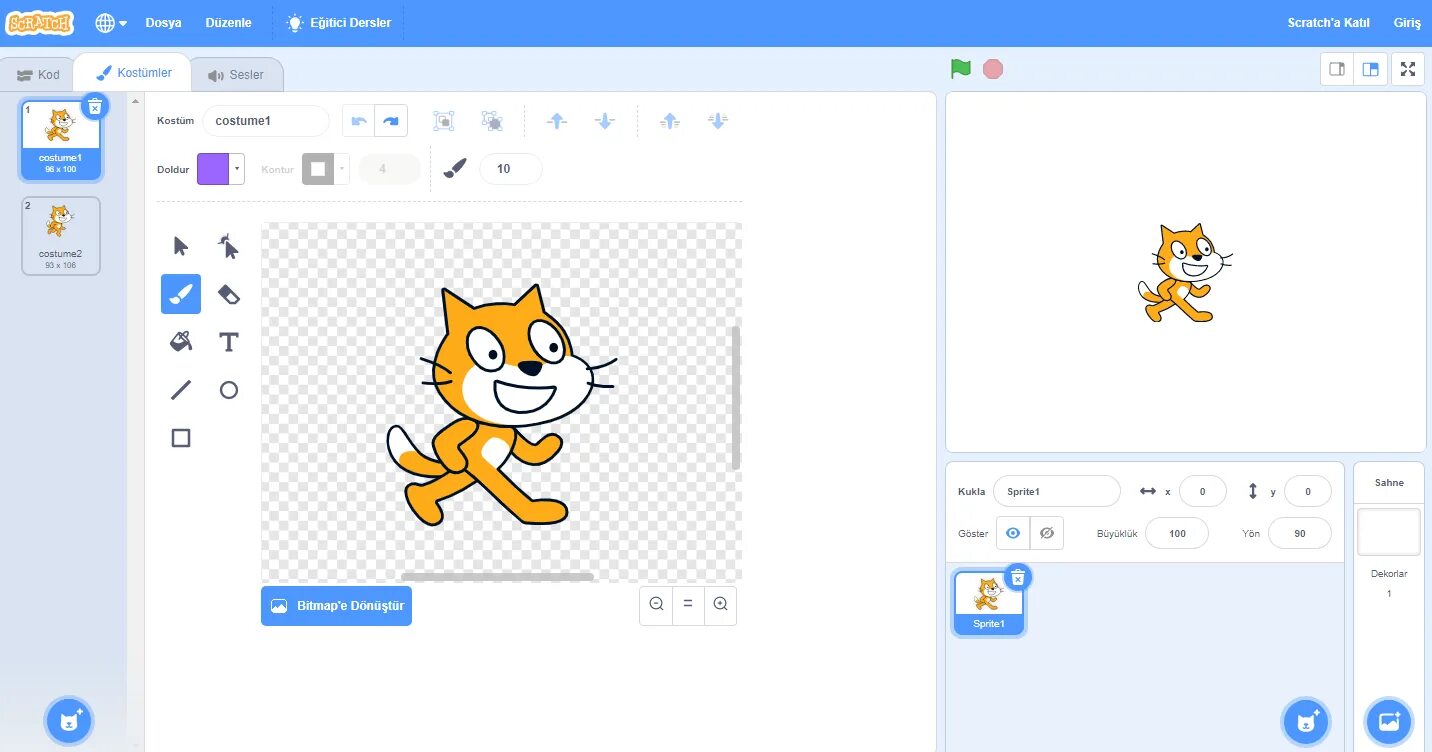Viewport: 1432px width, 752px height.
Task: Click the bring forward arrow icon
Action: (557, 121)
